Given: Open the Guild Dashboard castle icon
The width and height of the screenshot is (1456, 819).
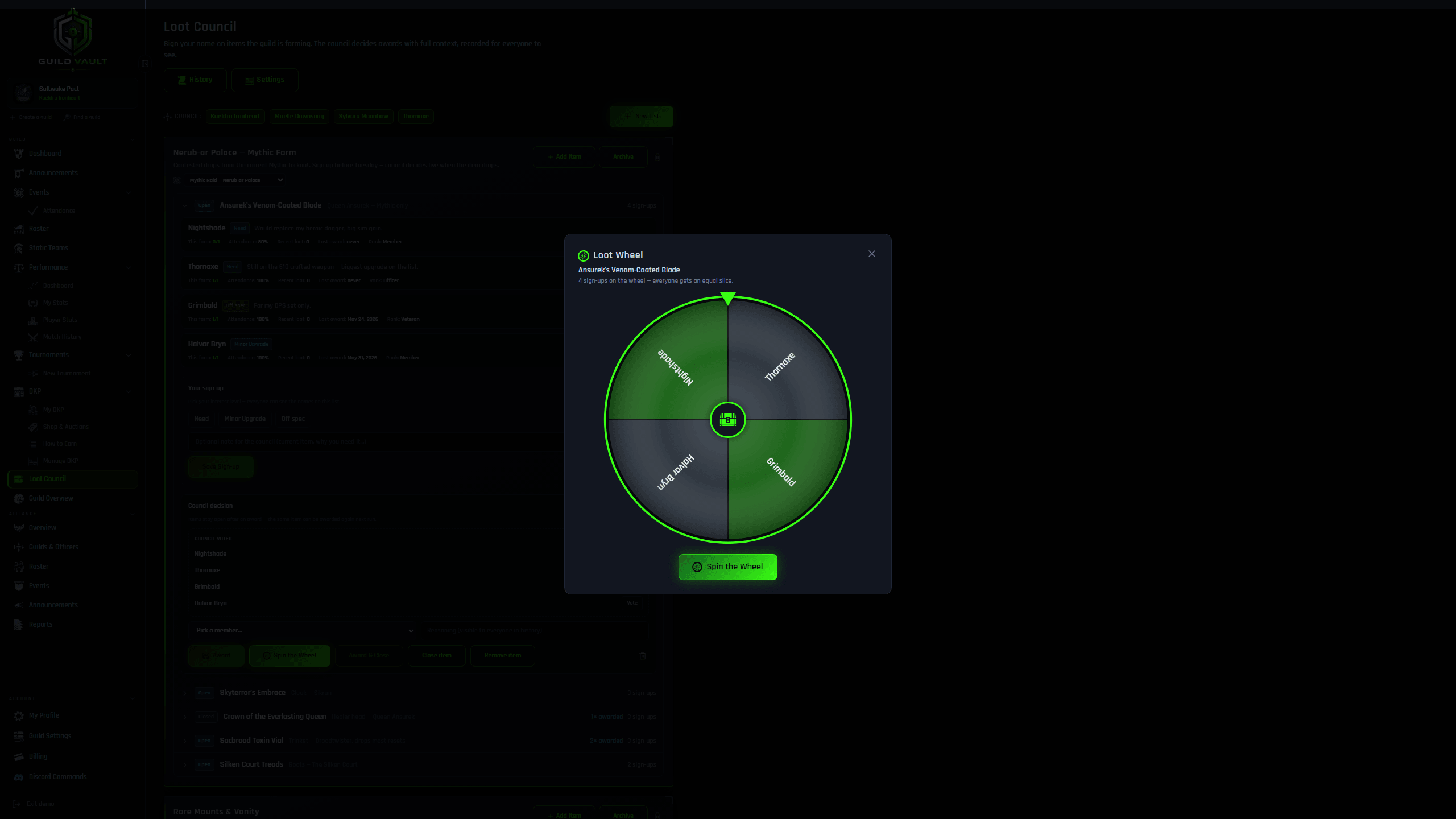Looking at the screenshot, I should click(19, 154).
